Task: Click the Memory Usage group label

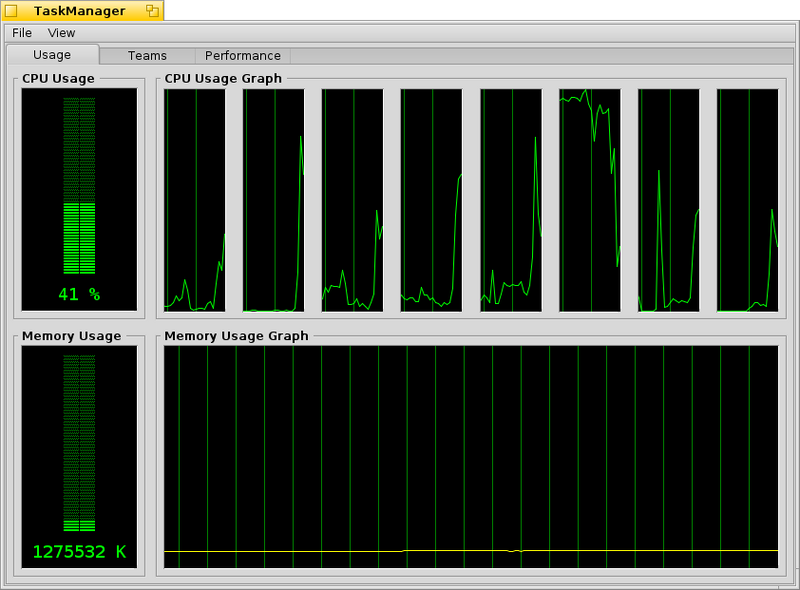Action: 71,336
